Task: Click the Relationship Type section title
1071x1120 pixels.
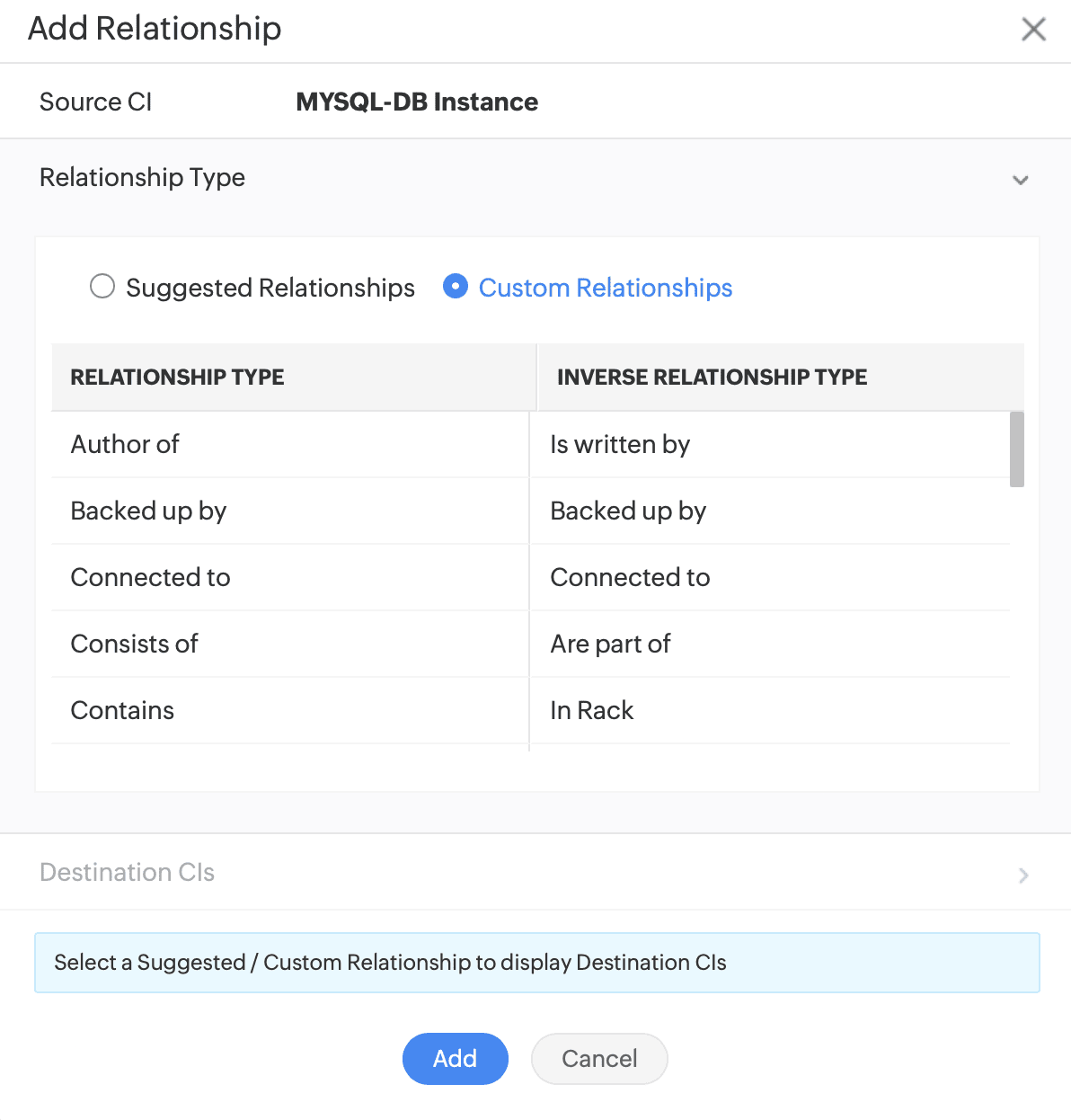Action: (142, 177)
